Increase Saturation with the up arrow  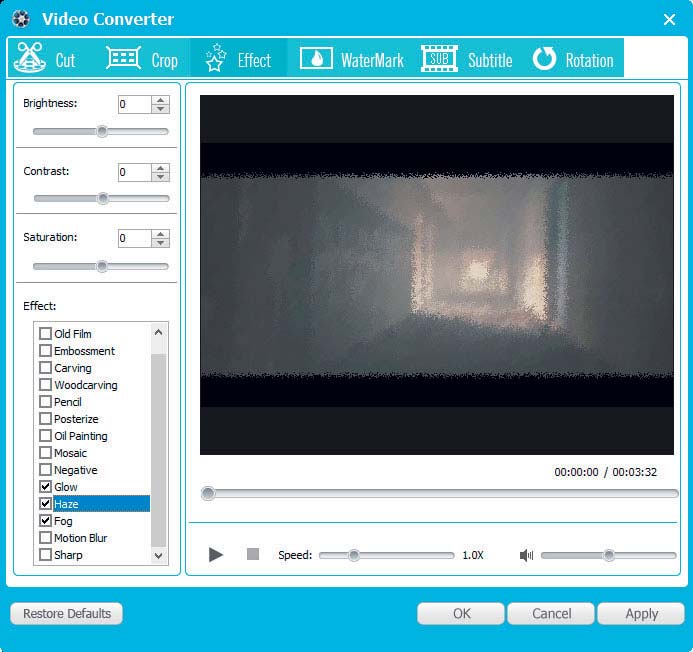160,234
